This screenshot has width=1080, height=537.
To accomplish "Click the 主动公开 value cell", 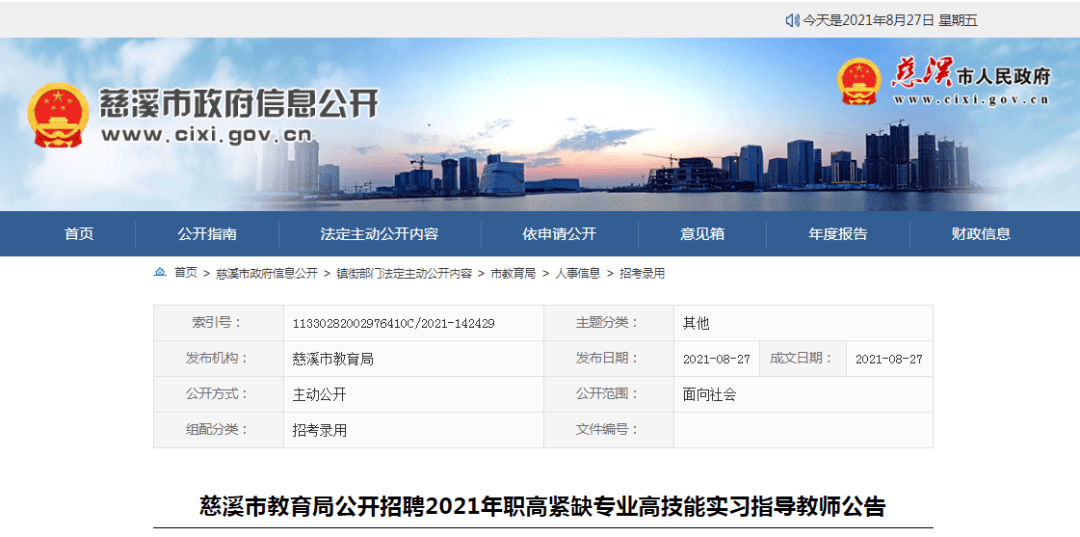I will tap(414, 394).
